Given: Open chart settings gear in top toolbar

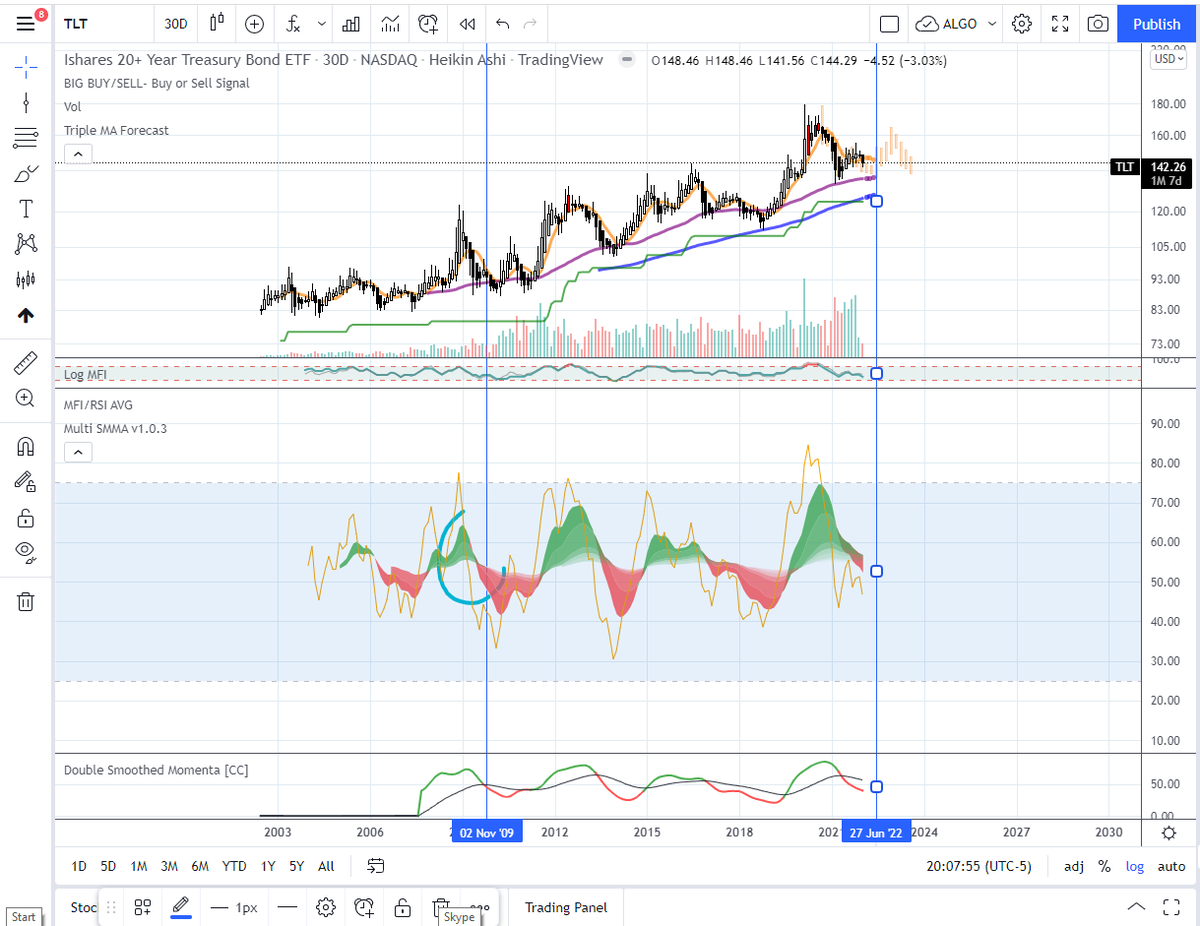Looking at the screenshot, I should click(x=1021, y=23).
